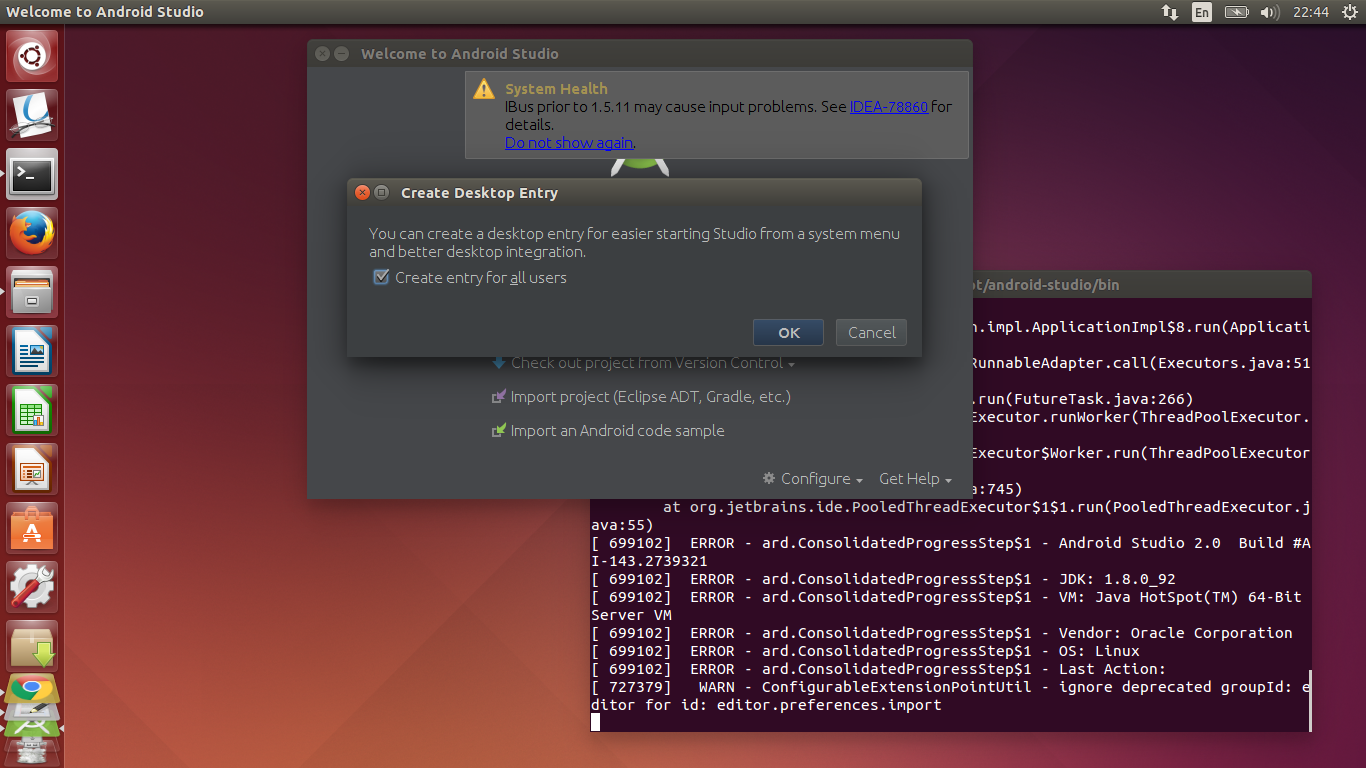Click the Do not show again link

click(x=569, y=142)
